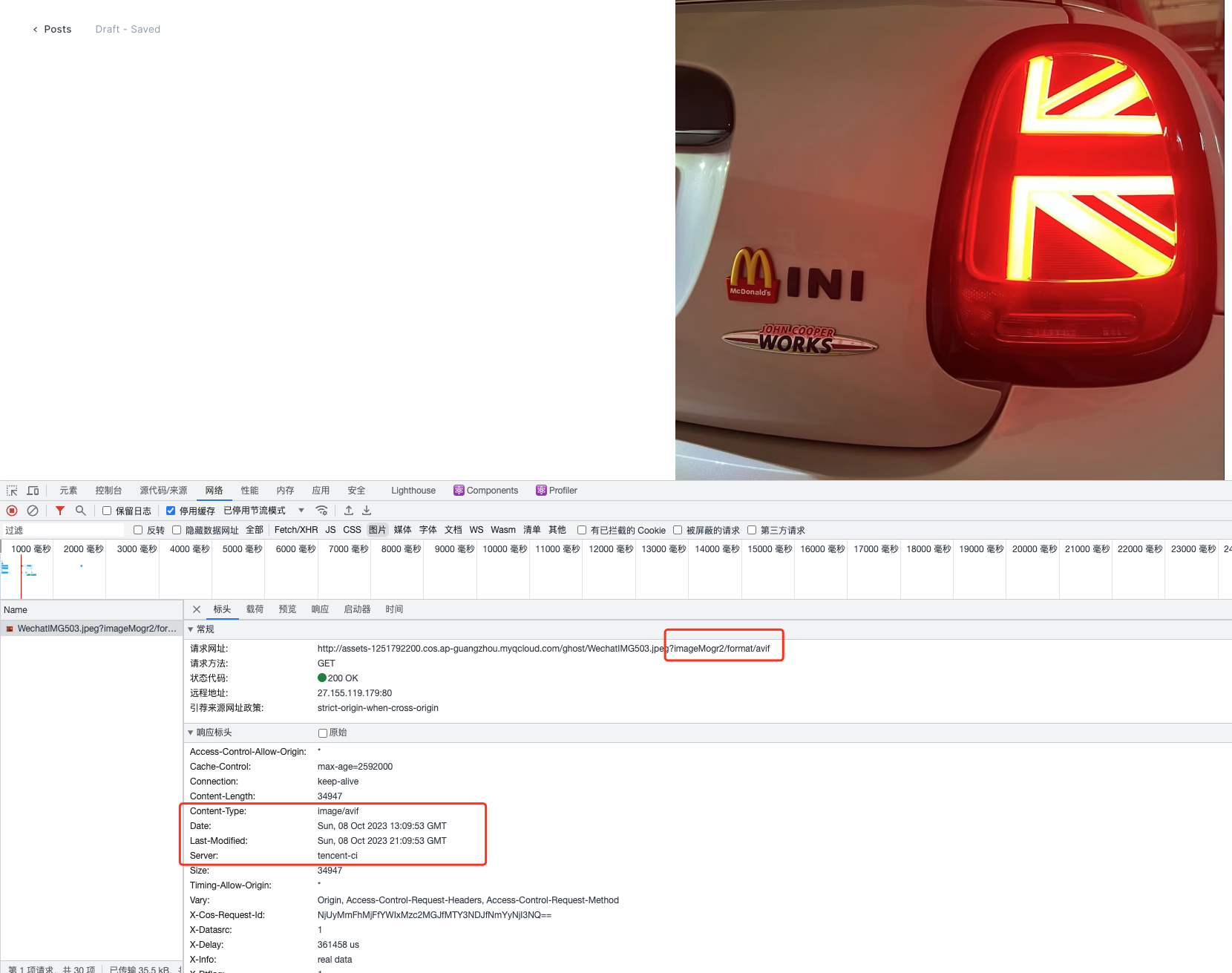
Task: Go back to Posts
Action: point(52,30)
